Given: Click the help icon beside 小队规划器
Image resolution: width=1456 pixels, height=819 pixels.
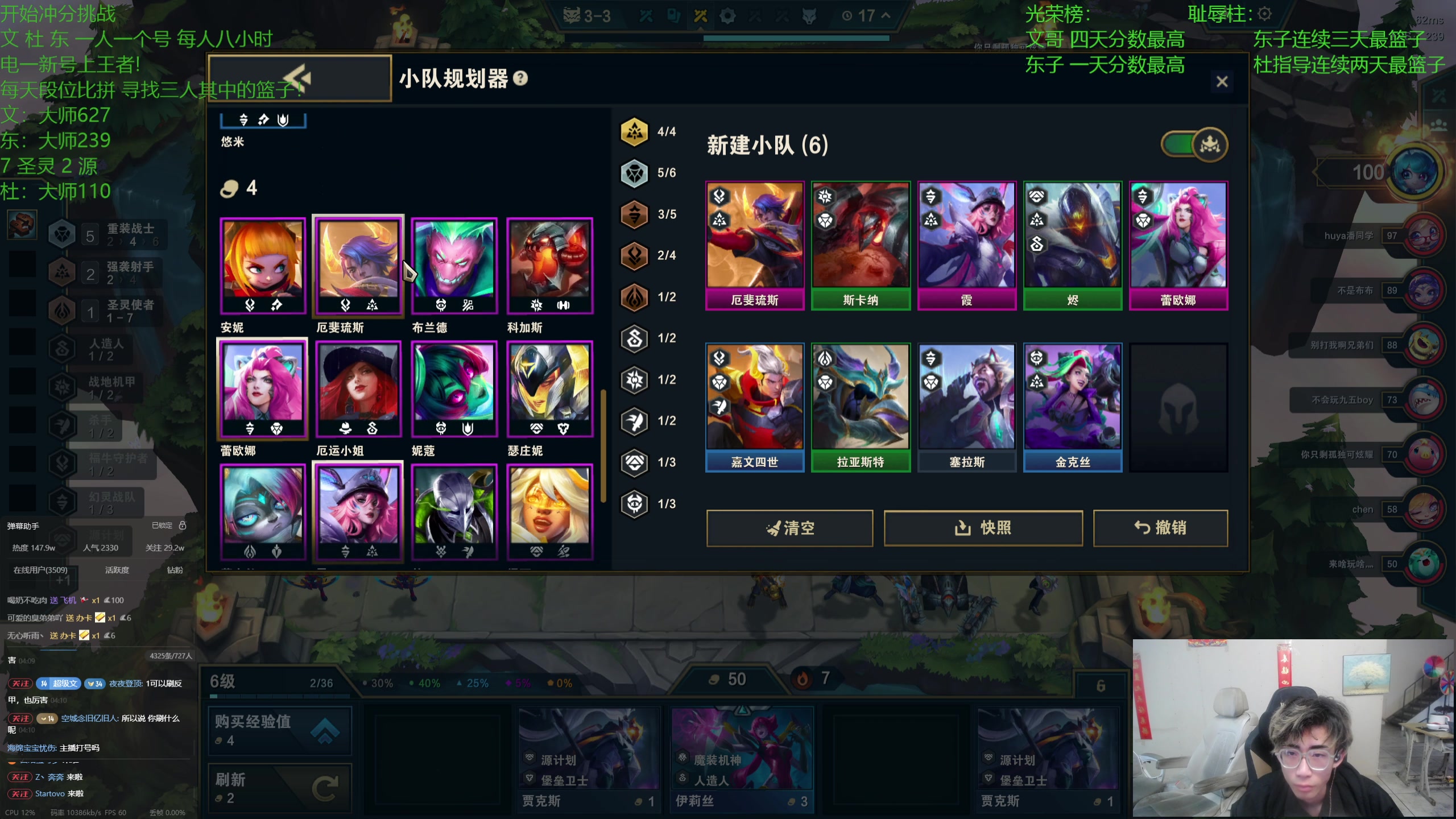Looking at the screenshot, I should 520,78.
